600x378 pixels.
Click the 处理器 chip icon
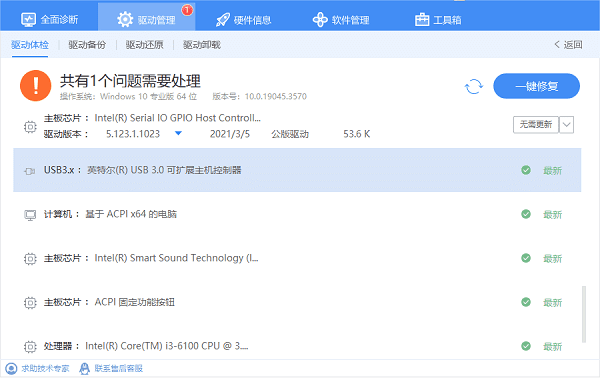(30, 347)
